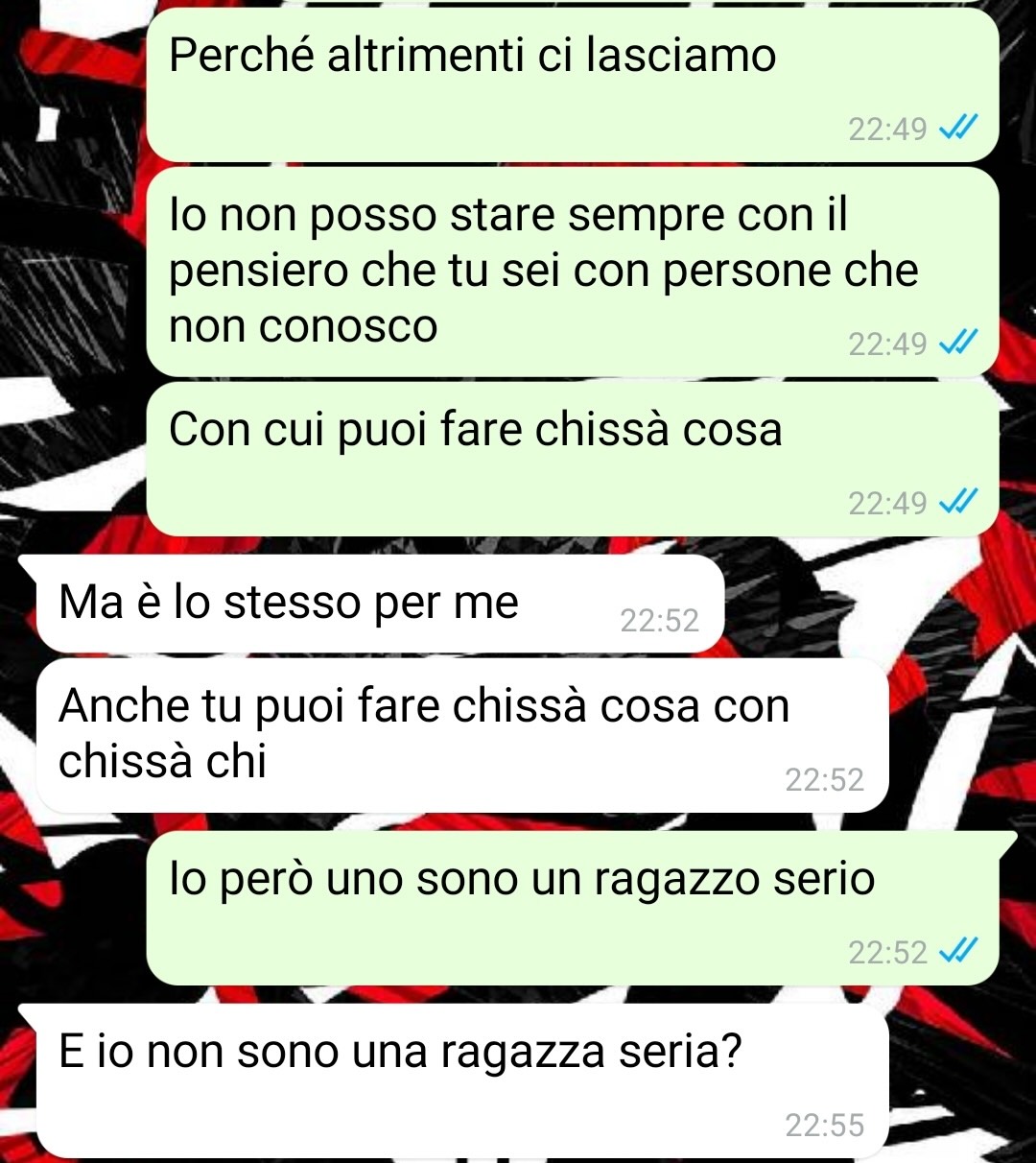The width and height of the screenshot is (1036, 1163).
Task: Tap read receipt ticks on 'Perché altrimenti ci lasciamo'
Action: point(956,129)
